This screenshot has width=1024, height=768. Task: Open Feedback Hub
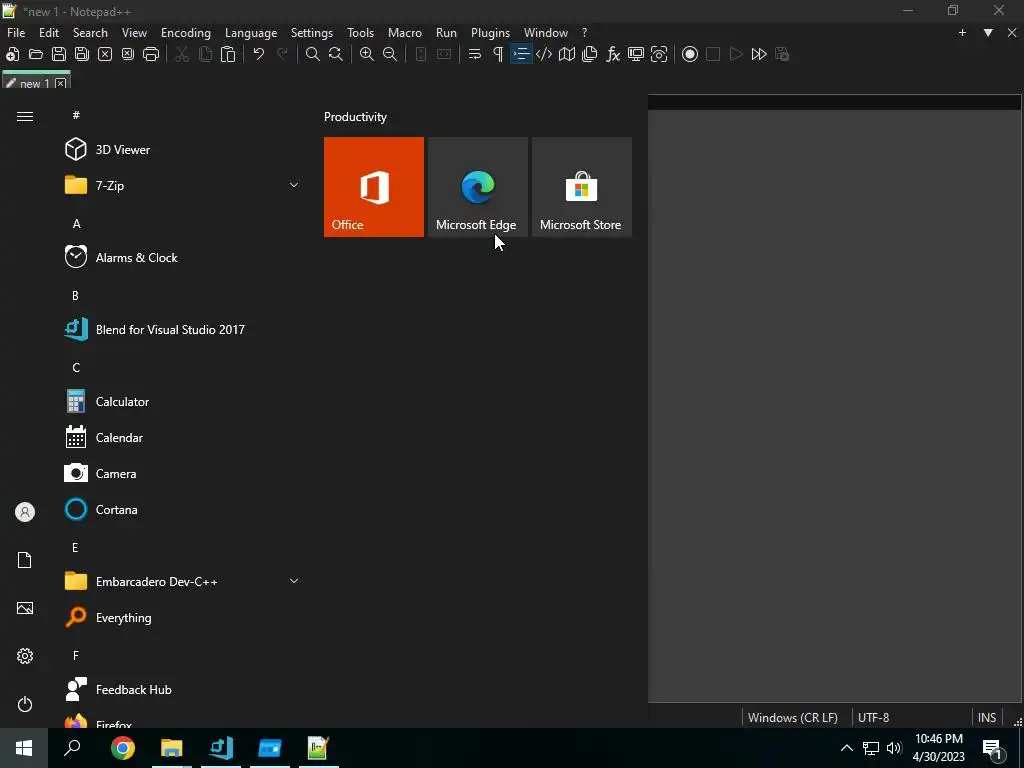183,690
